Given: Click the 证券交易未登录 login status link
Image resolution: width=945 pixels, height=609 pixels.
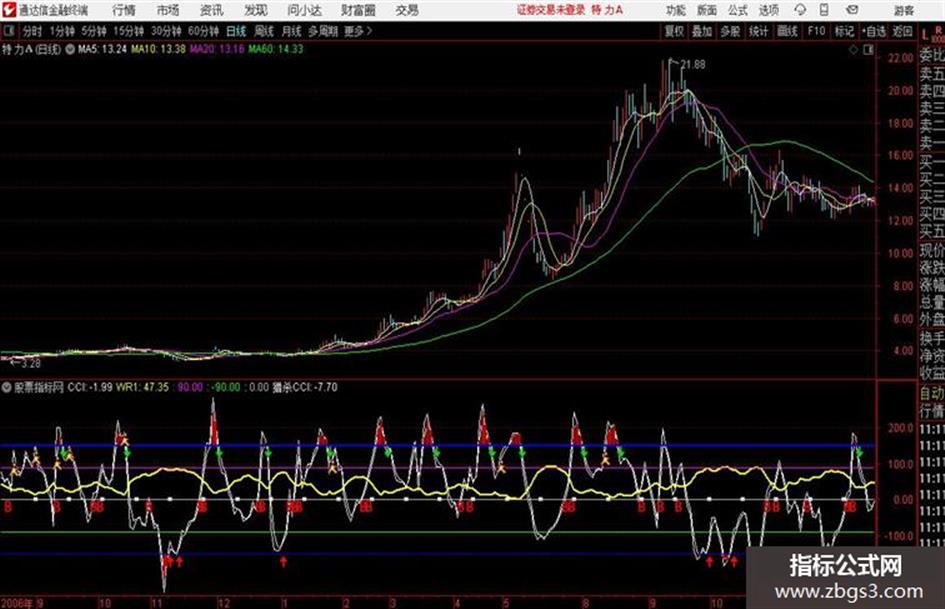Looking at the screenshot, I should click(551, 10).
